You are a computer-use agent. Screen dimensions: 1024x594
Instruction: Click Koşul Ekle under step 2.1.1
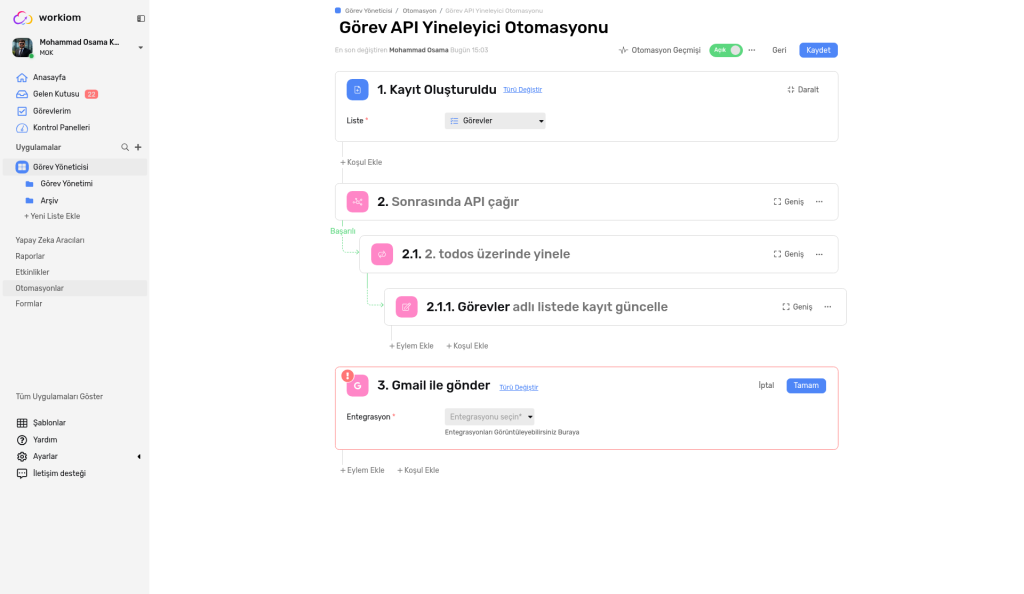coord(467,346)
